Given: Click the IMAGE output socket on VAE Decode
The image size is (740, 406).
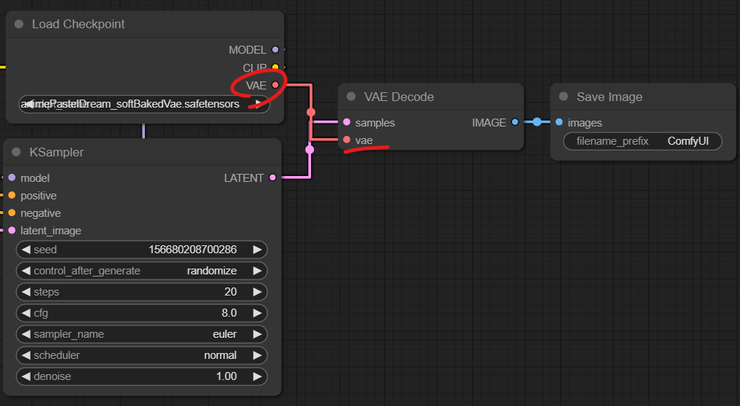Looking at the screenshot, I should point(515,122).
